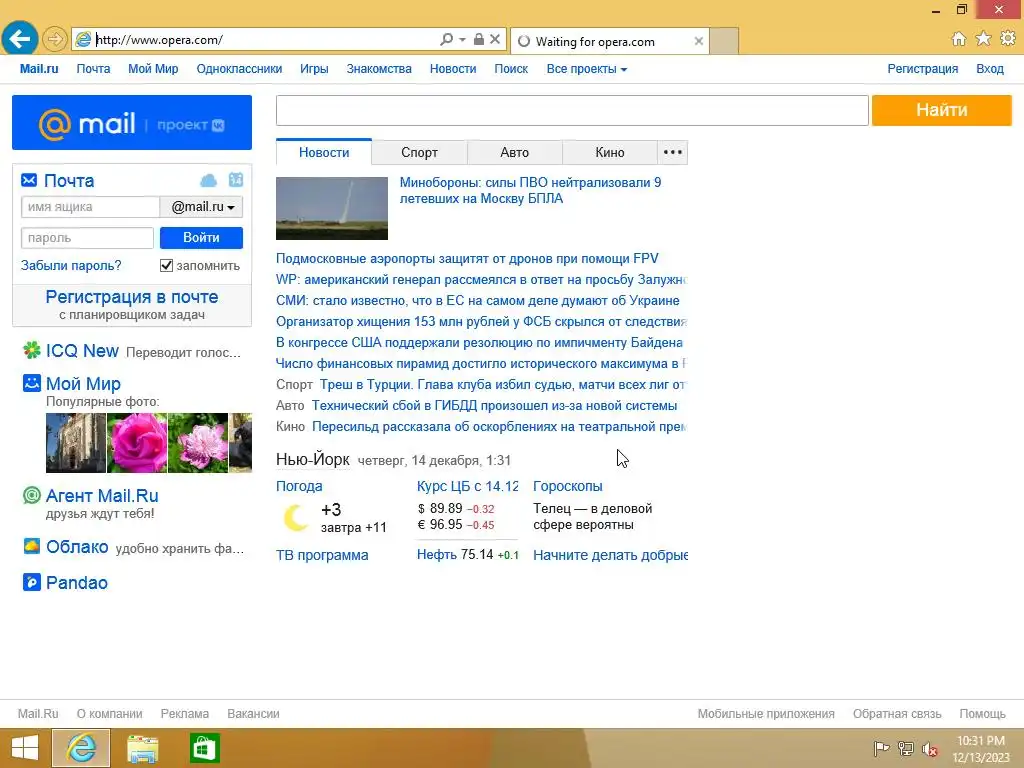1024x768 pixels.
Task: Open the Windows Store taskbar icon
Action: tap(204, 748)
